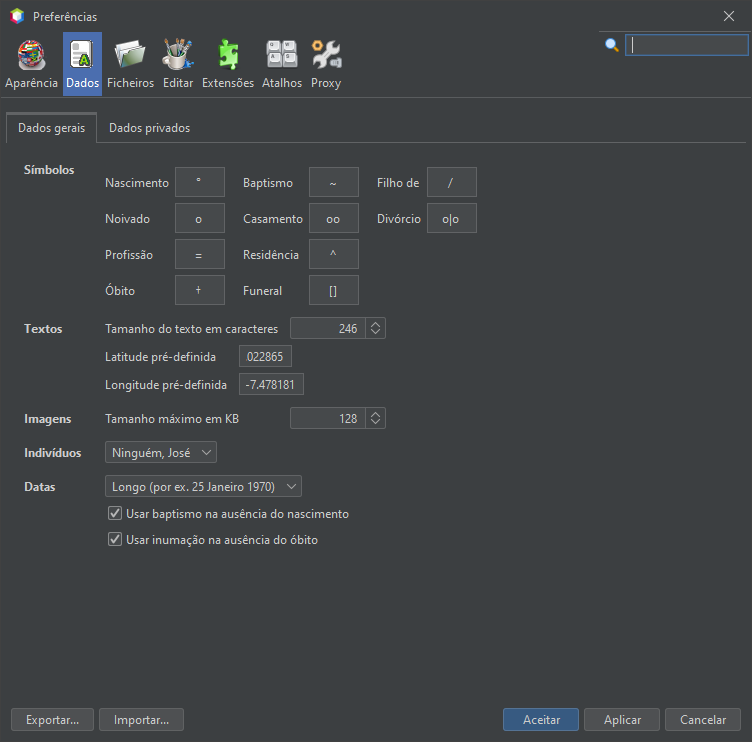Switch to the Dados privados tab
The height and width of the screenshot is (742, 752).
(x=149, y=128)
